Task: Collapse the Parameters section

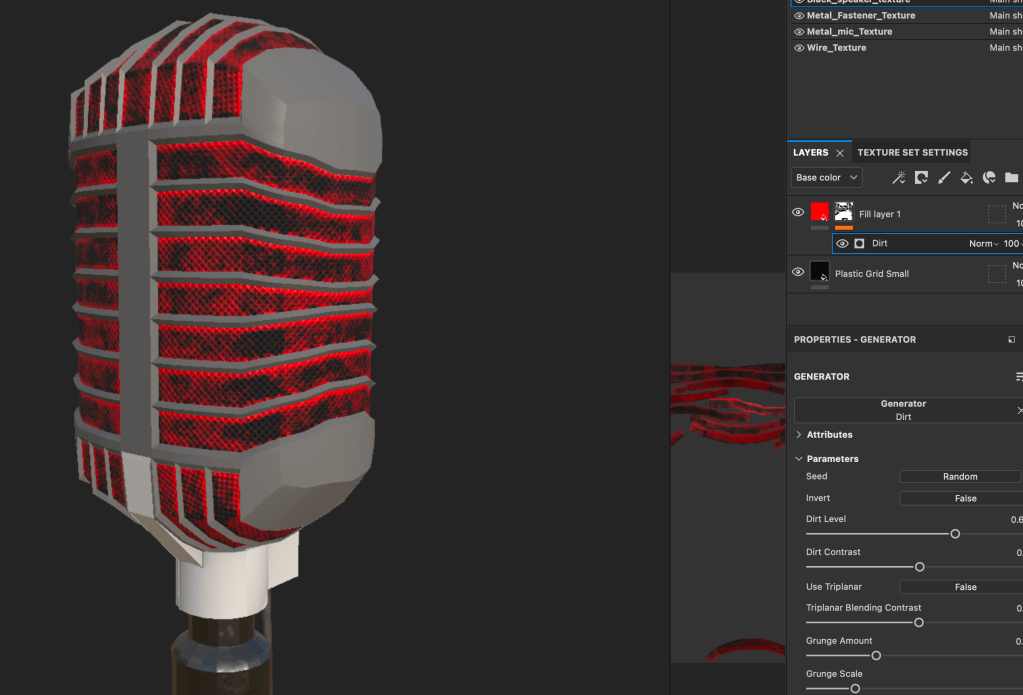Action: (799, 459)
